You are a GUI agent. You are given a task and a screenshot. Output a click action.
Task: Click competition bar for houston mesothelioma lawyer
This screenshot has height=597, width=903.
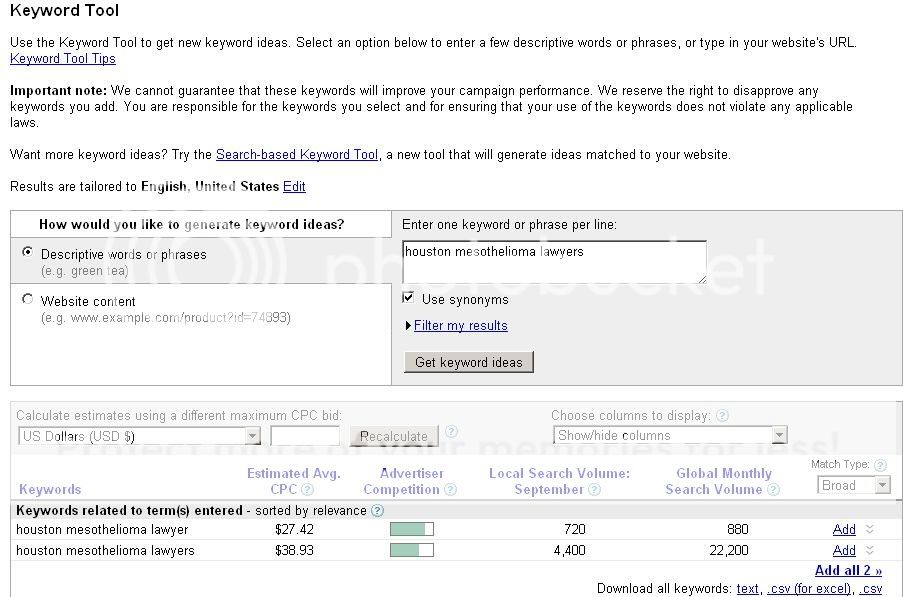tap(411, 529)
